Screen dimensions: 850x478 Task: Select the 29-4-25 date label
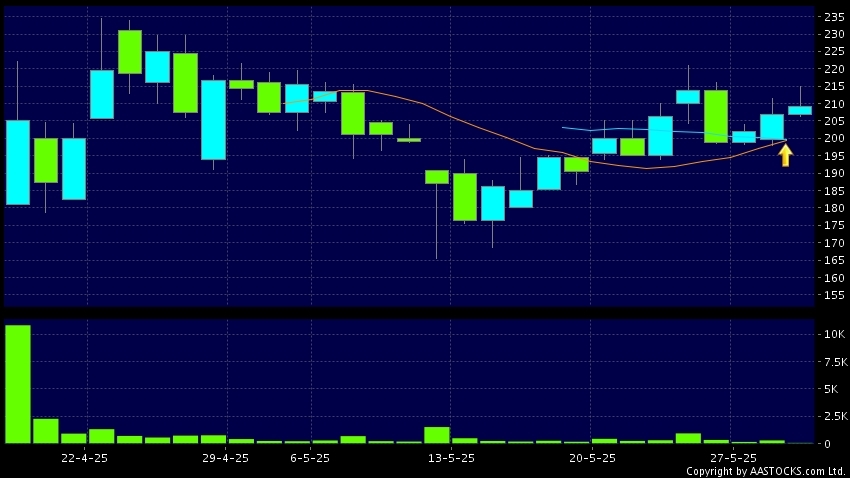click(x=226, y=458)
